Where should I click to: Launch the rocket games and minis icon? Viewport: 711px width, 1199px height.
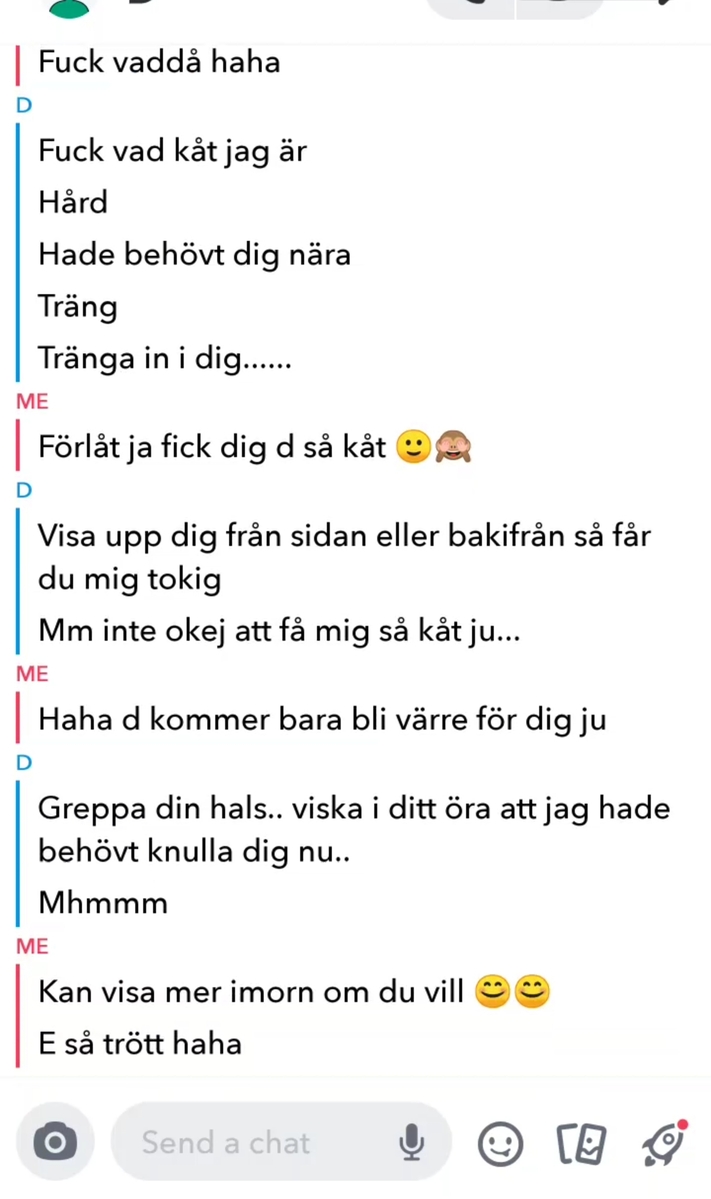click(664, 1142)
